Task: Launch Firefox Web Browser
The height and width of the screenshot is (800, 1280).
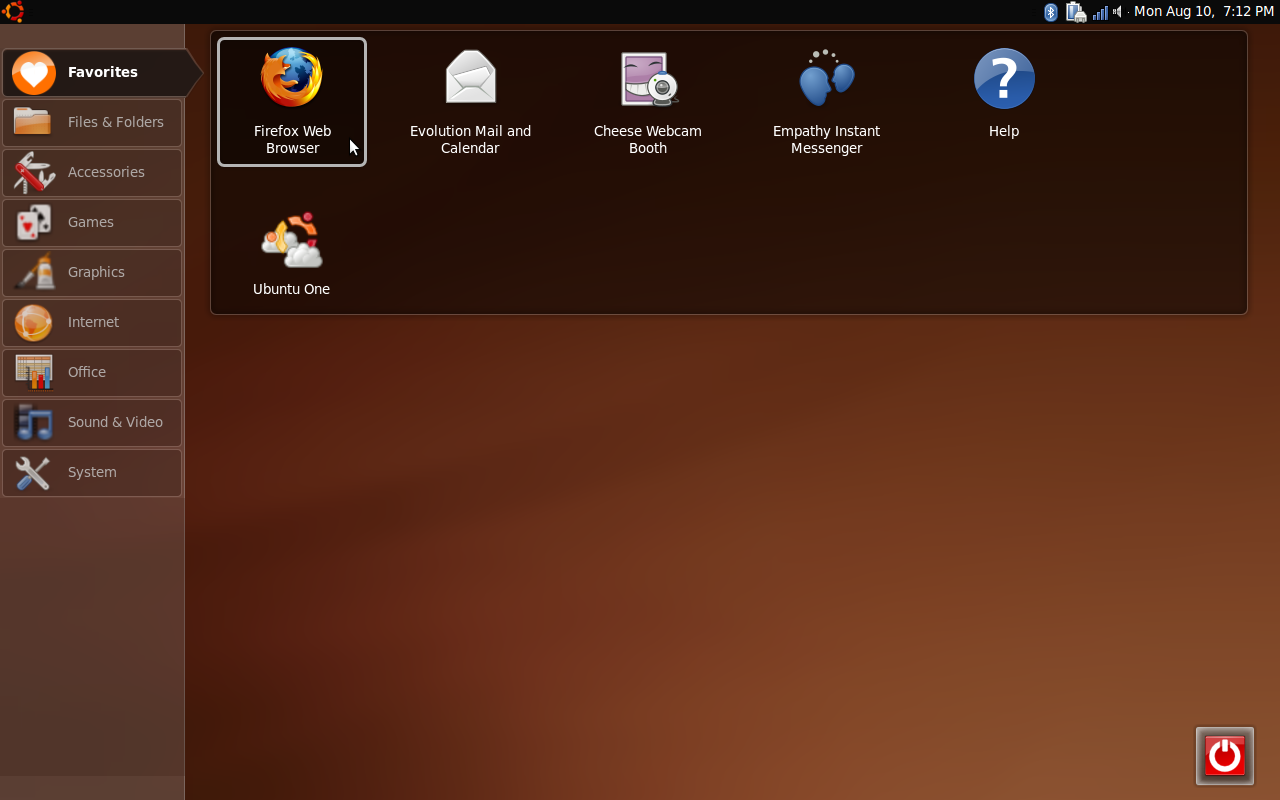Action: [292, 102]
